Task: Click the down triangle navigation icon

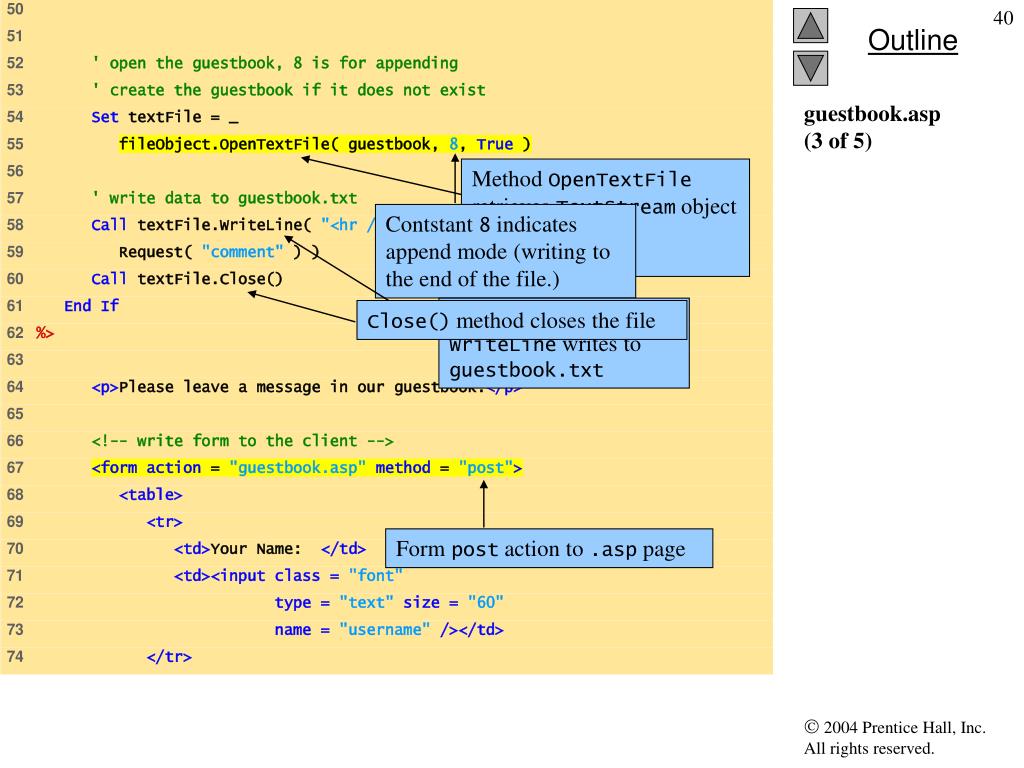Action: (x=810, y=69)
